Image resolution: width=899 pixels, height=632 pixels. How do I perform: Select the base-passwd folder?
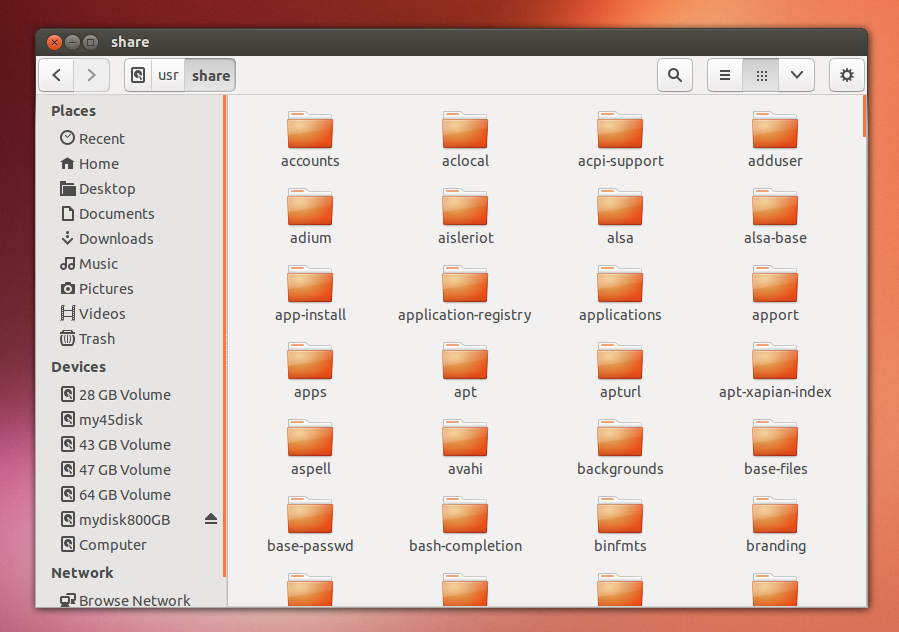[310, 525]
